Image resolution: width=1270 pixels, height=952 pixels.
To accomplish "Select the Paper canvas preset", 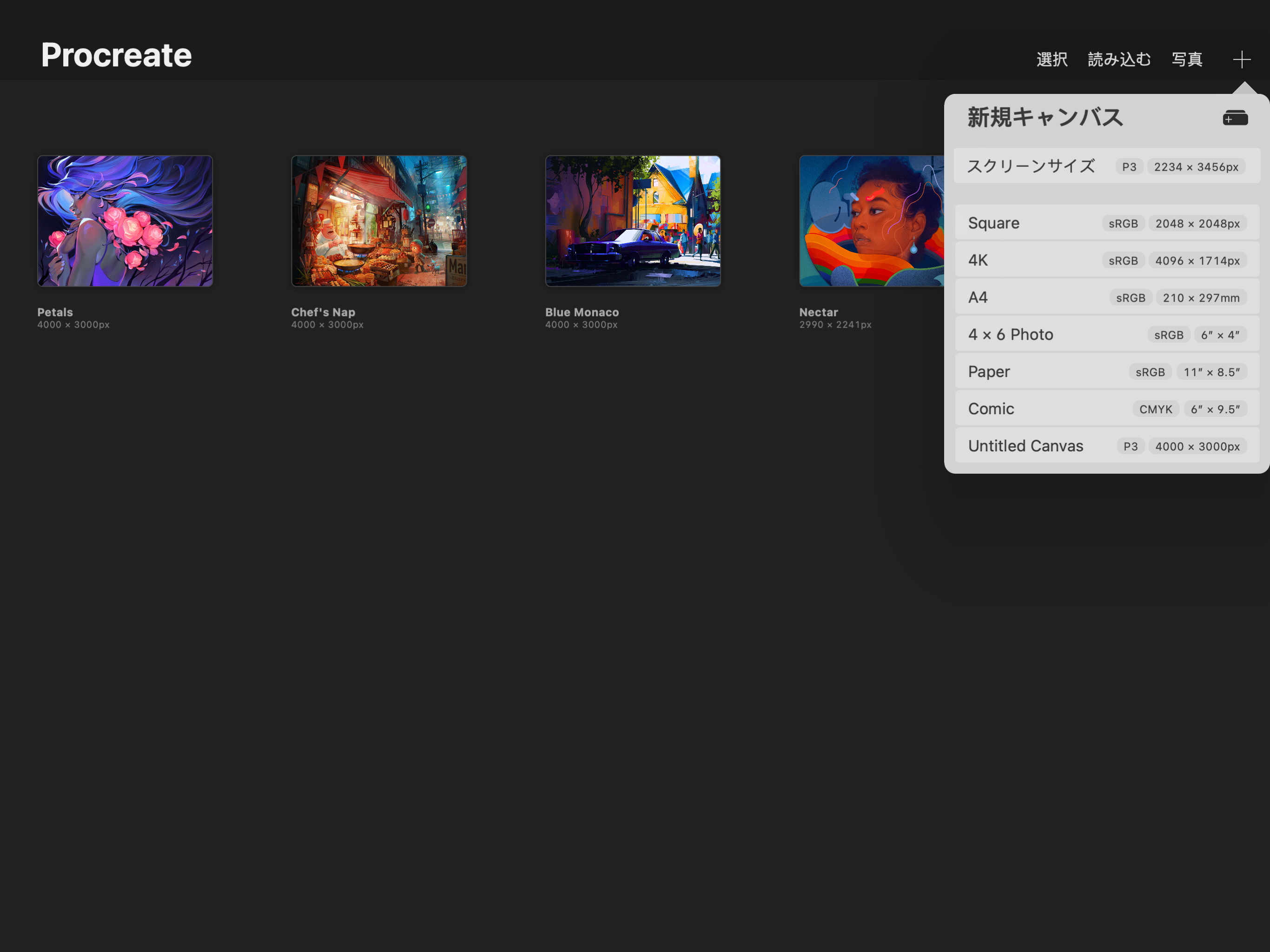I will pos(1106,371).
